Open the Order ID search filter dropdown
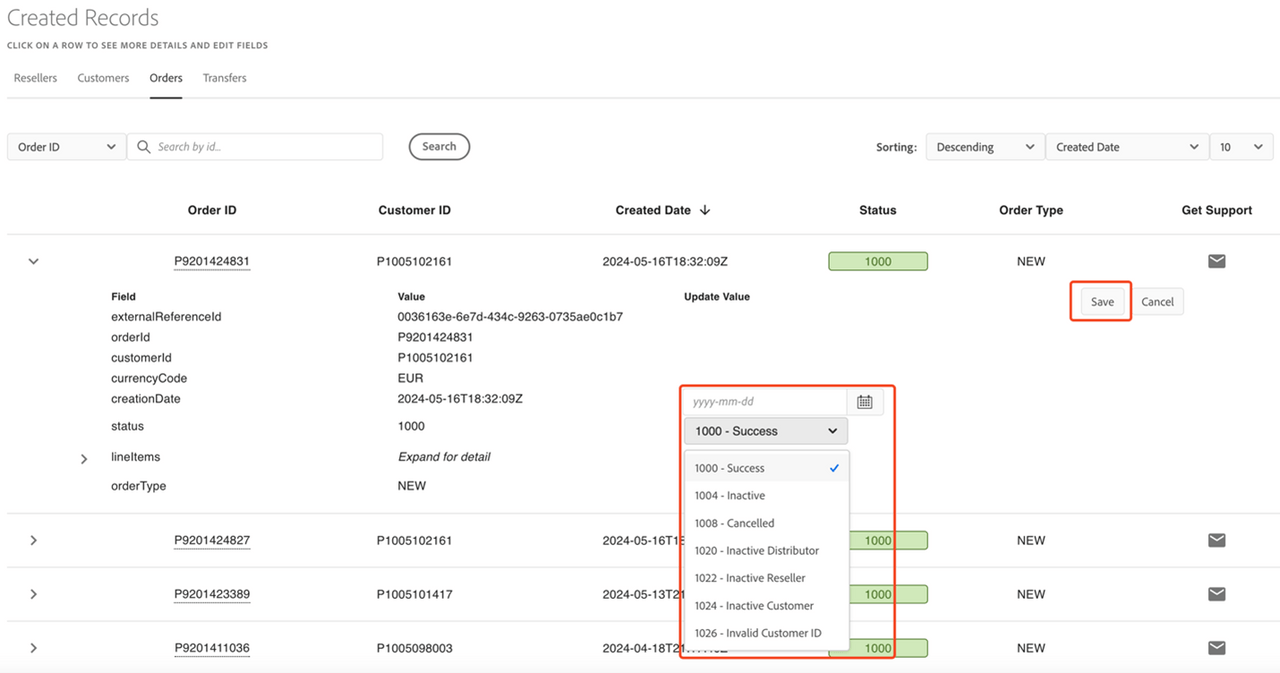Image resolution: width=1280 pixels, height=673 pixels. (x=67, y=147)
